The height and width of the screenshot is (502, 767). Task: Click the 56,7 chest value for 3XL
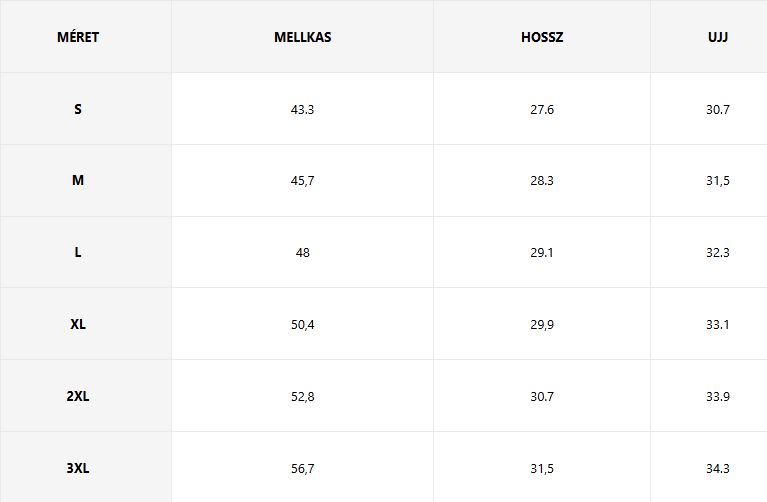tap(302, 467)
